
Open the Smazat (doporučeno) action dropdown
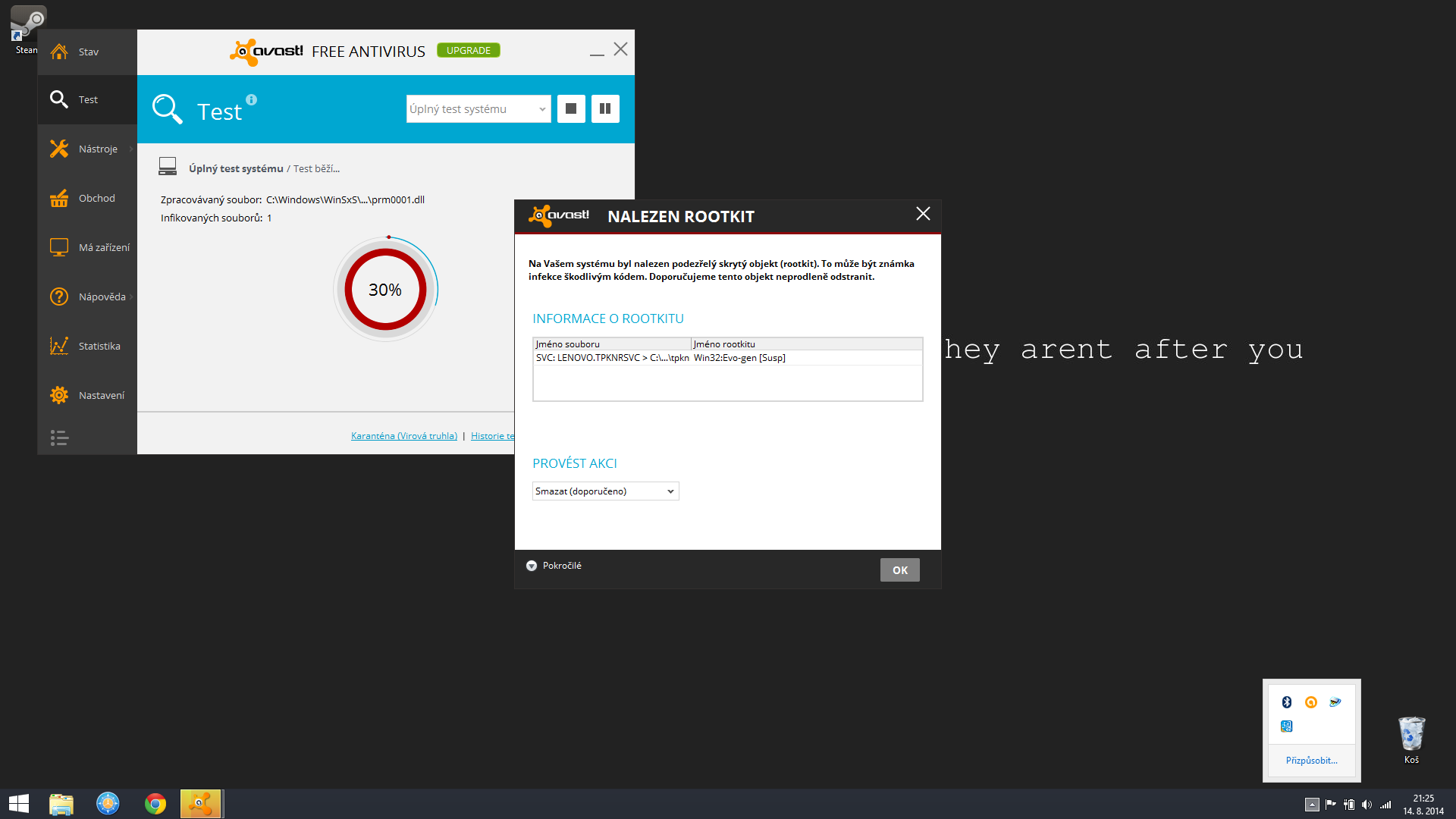point(605,491)
